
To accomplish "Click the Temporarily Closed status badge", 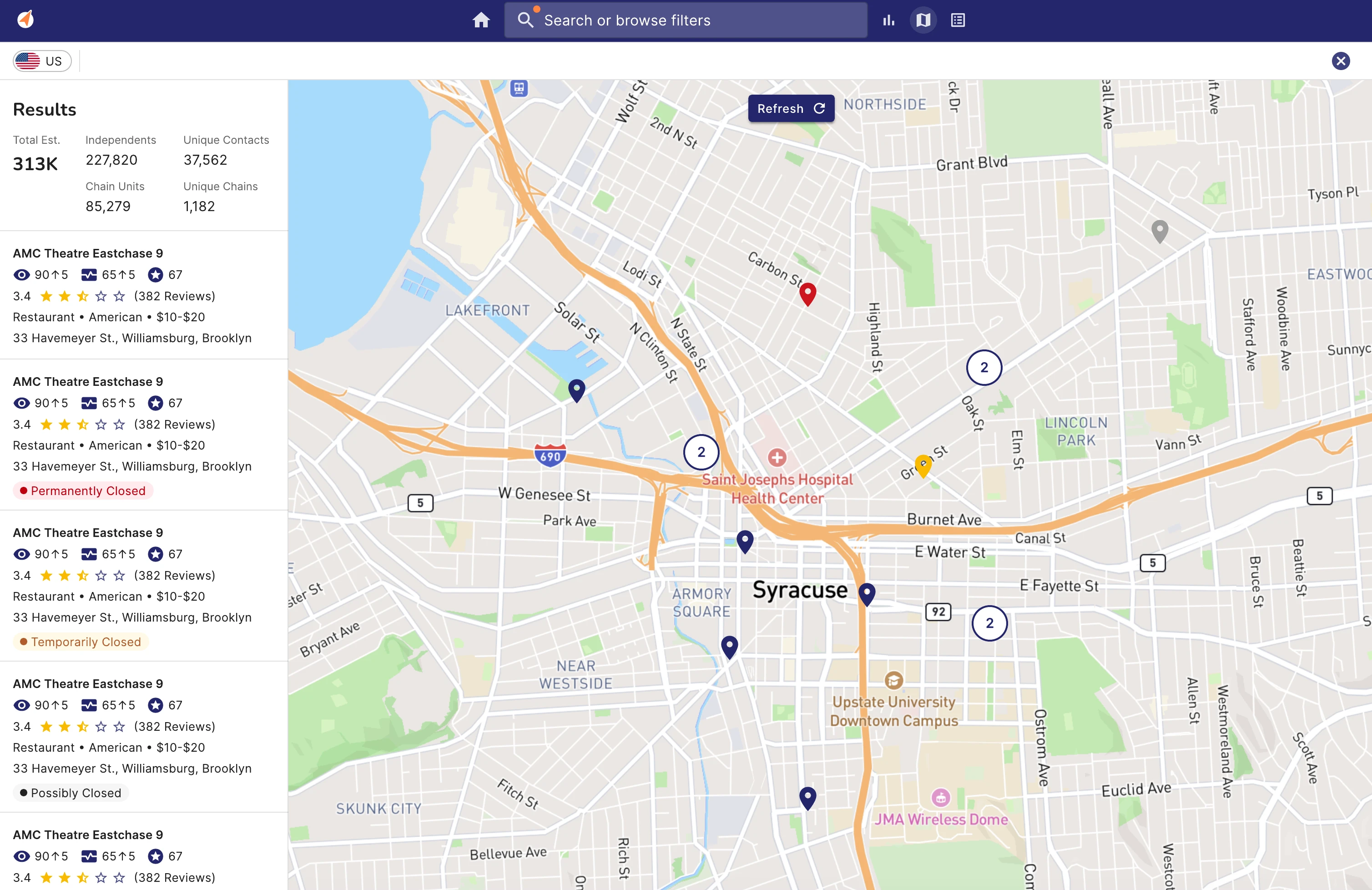I will (80, 642).
